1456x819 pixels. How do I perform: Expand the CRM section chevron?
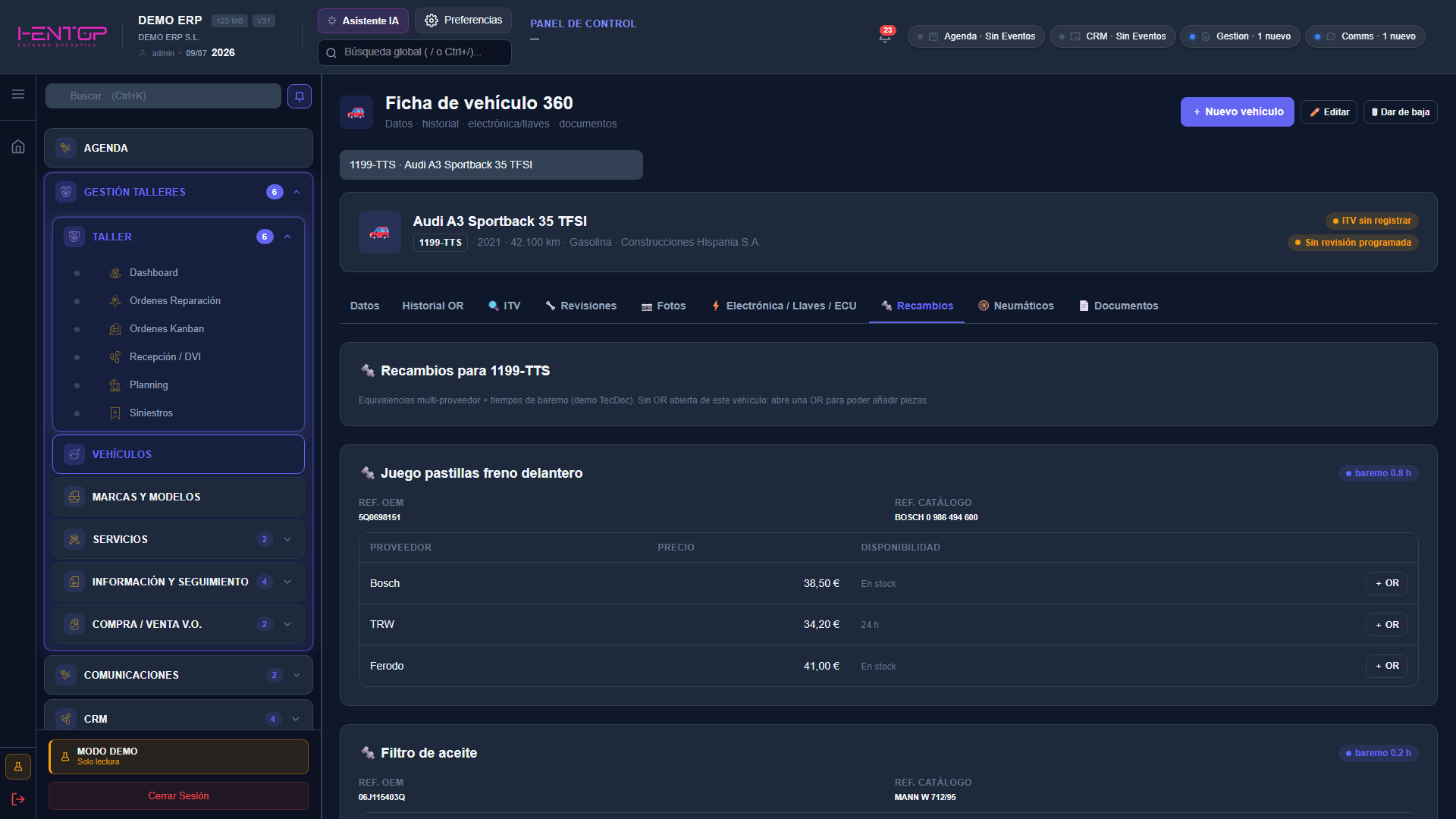pos(296,719)
